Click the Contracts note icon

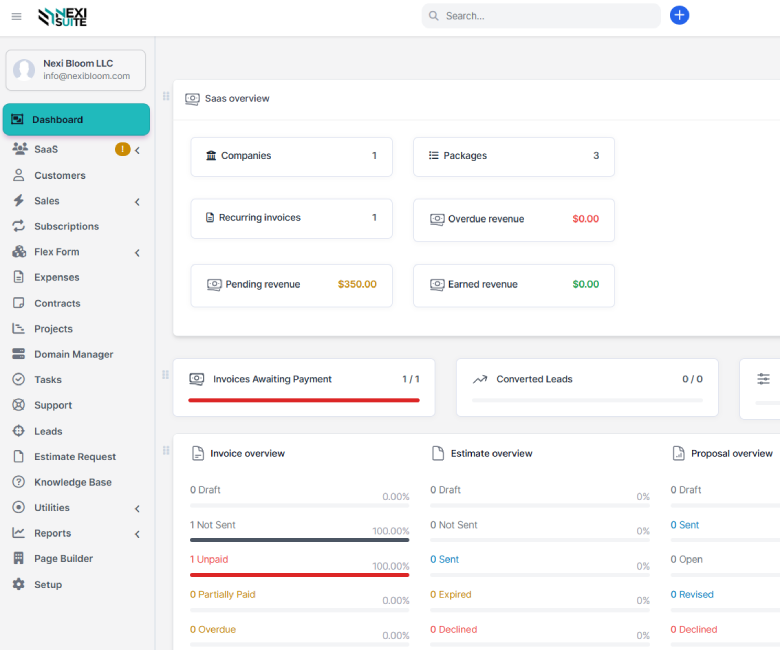tap(18, 303)
